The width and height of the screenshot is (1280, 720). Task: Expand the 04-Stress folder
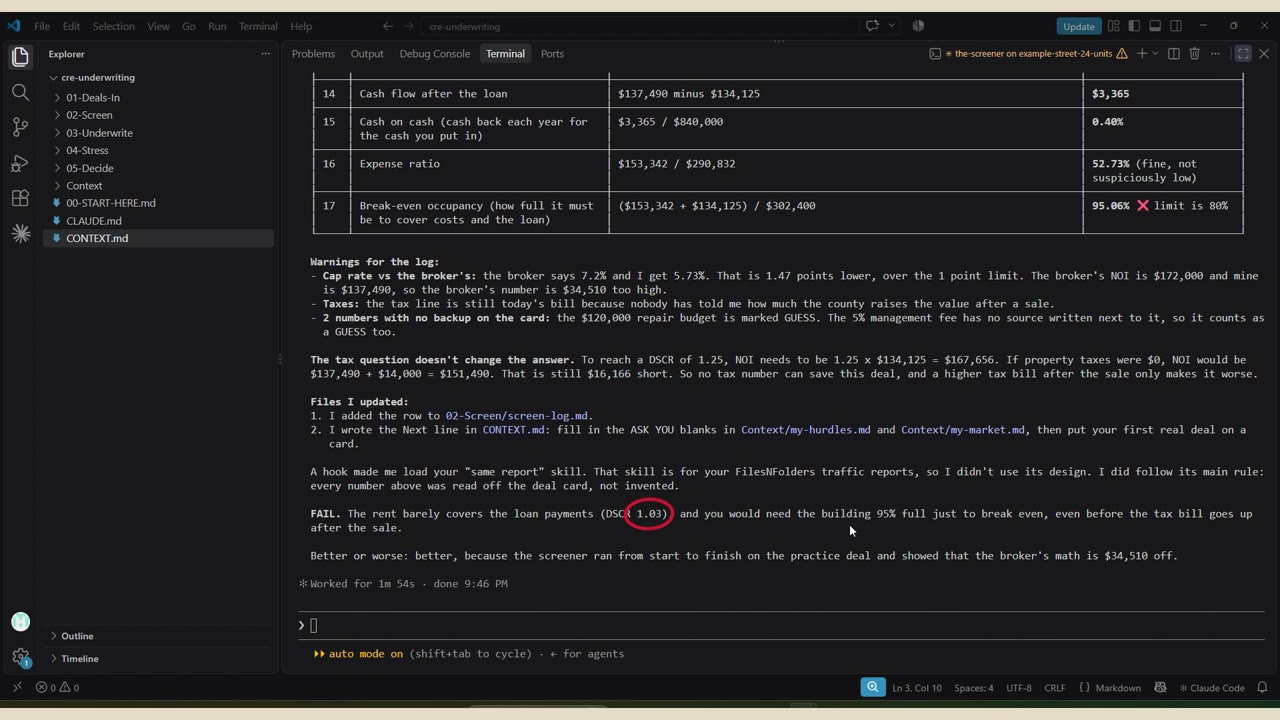(87, 150)
